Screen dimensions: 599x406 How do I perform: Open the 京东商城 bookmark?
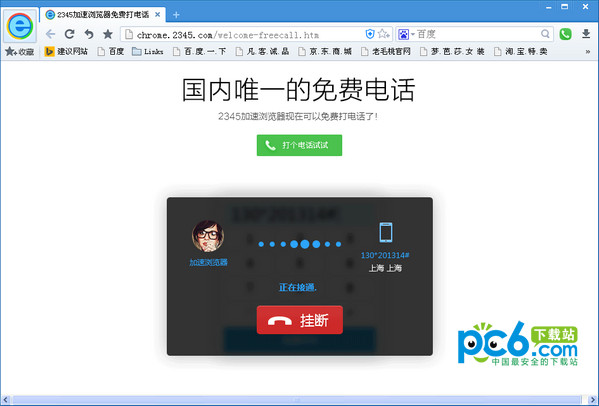[x=325, y=52]
